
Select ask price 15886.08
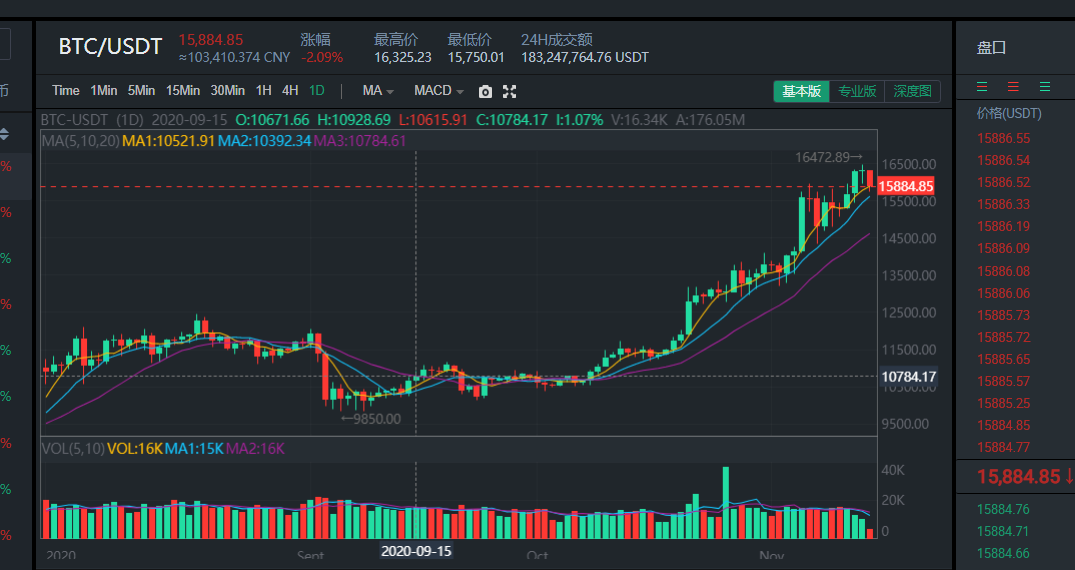[x=1004, y=271]
